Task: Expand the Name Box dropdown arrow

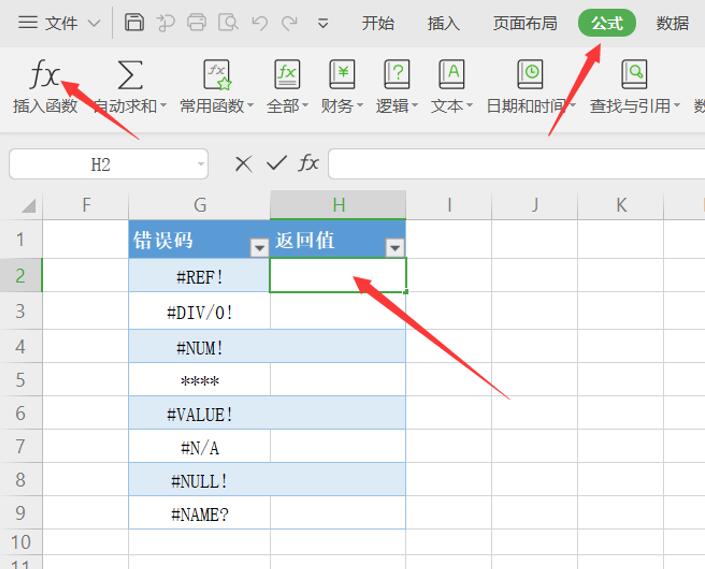Action: tap(201, 164)
